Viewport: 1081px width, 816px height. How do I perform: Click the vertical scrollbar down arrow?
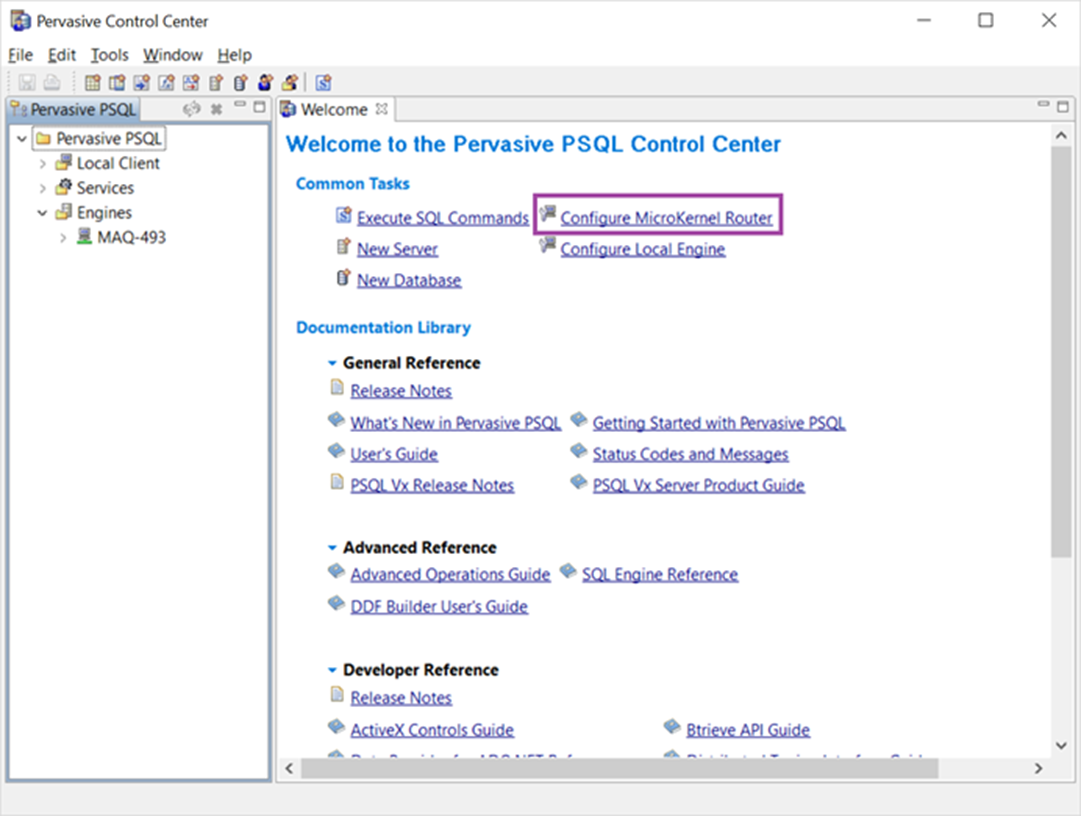click(x=1062, y=745)
